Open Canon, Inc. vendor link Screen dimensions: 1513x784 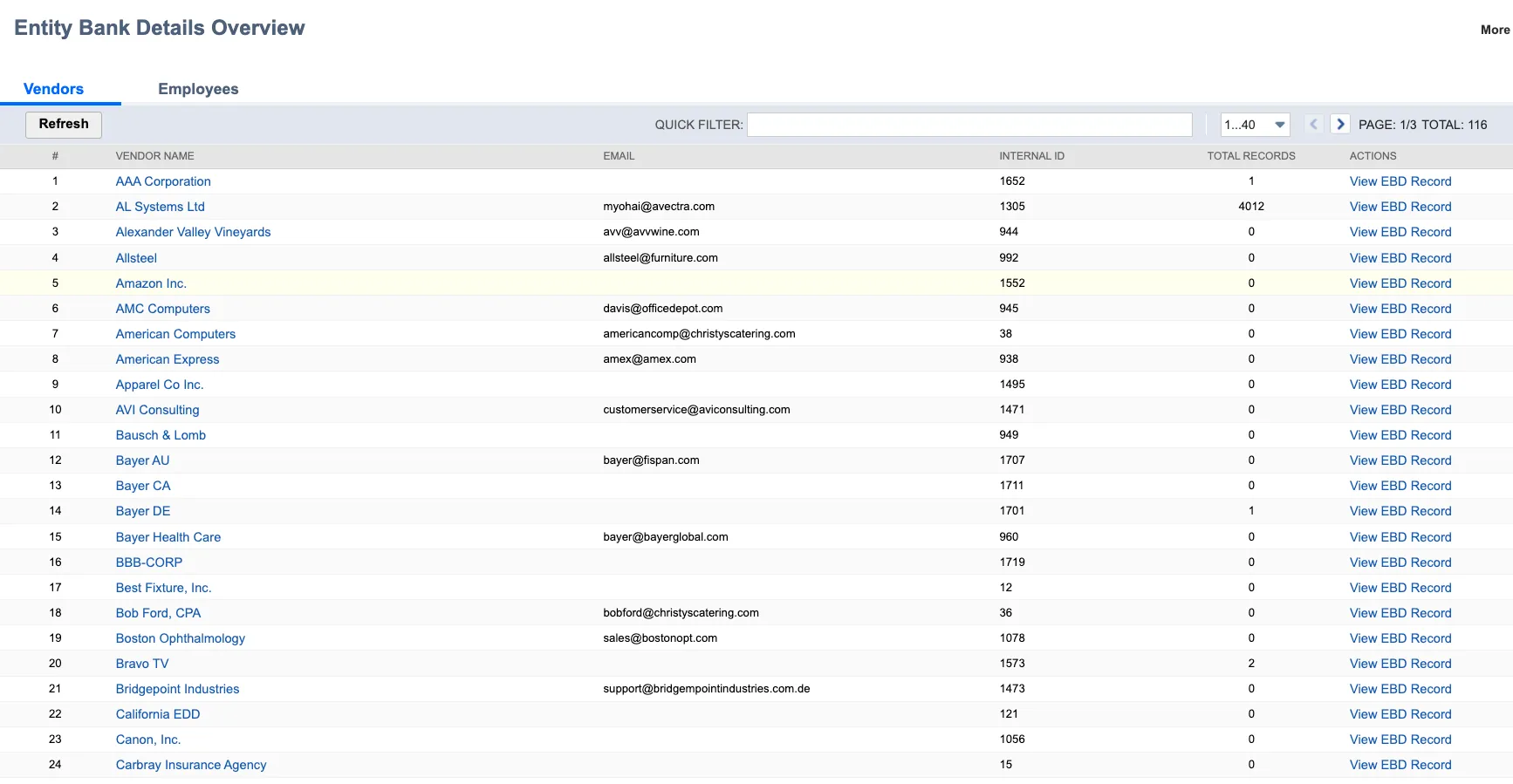pyautogui.click(x=148, y=740)
